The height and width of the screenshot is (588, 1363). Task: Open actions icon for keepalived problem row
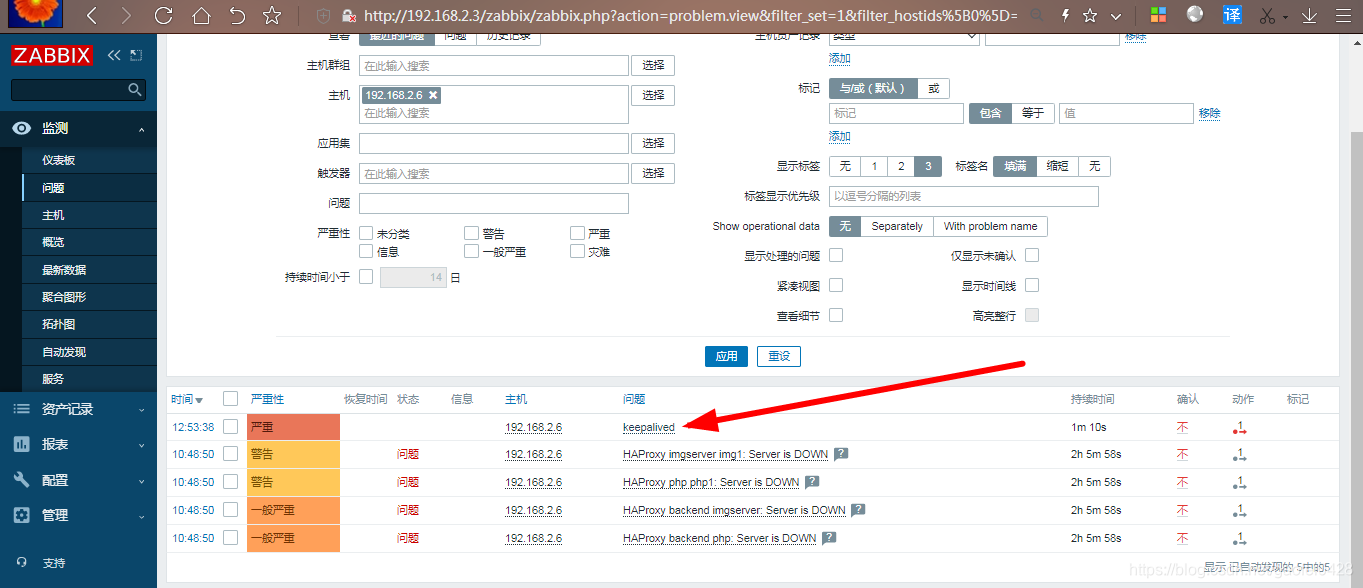(1240, 428)
